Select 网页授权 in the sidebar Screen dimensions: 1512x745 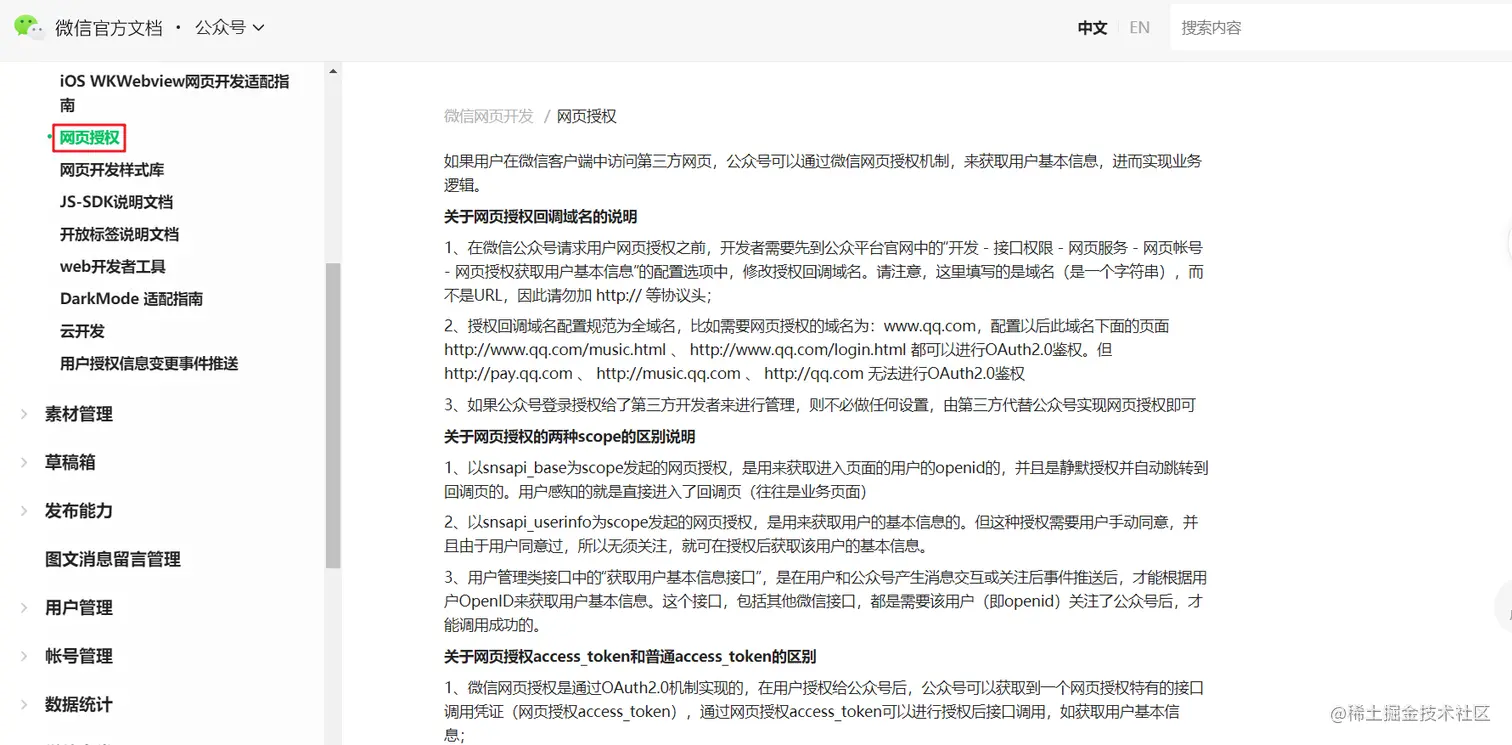click(89, 138)
